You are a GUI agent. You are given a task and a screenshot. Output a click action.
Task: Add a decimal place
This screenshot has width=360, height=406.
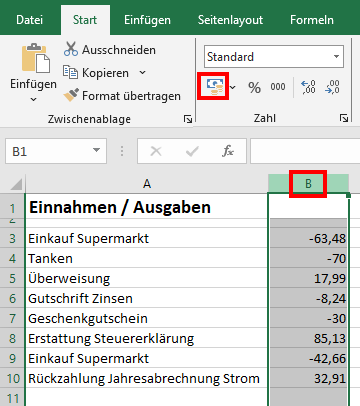[308, 87]
